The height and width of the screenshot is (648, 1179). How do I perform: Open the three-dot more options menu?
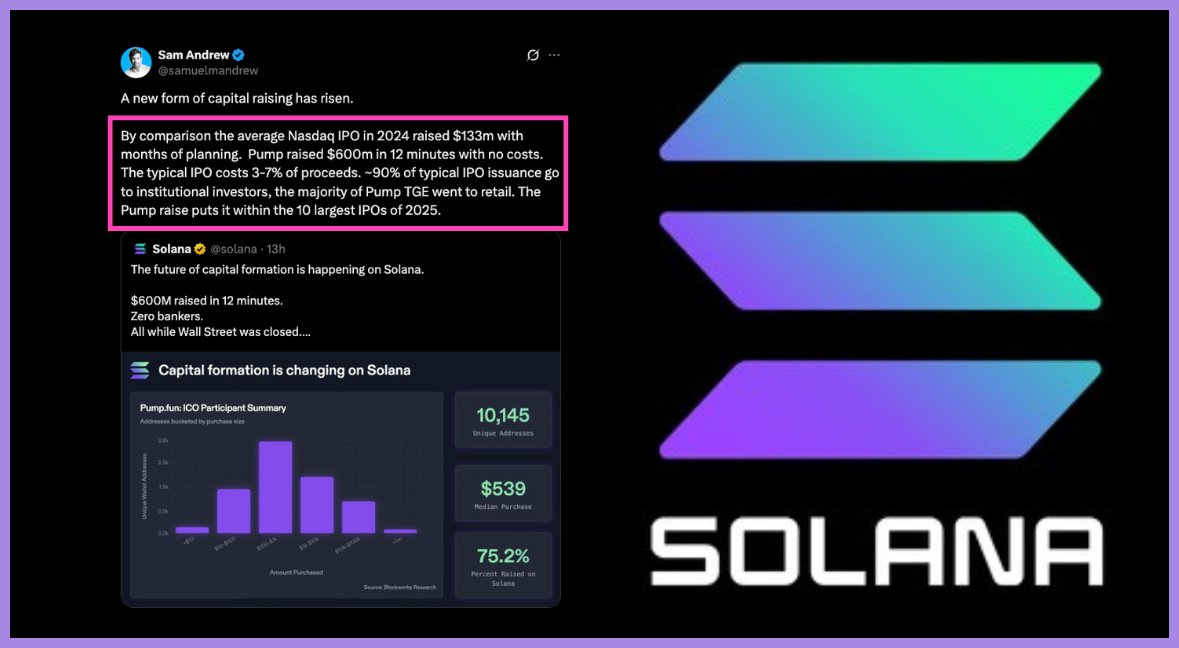click(x=554, y=55)
